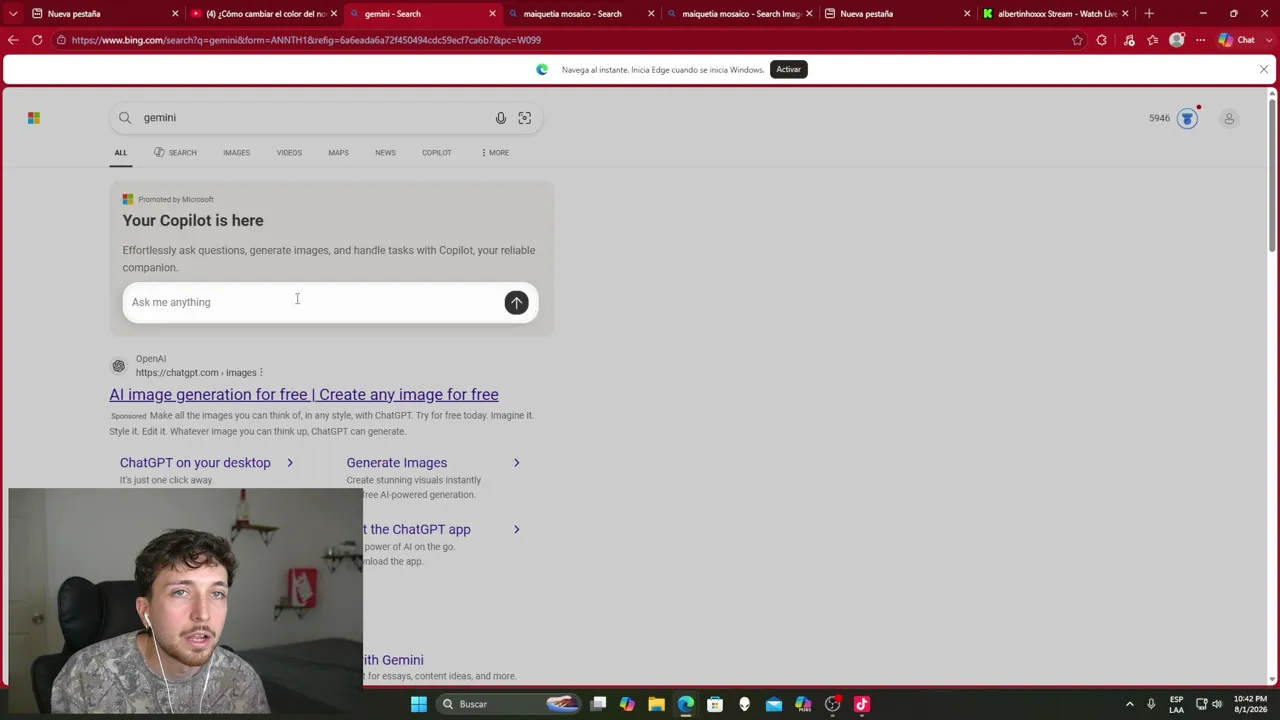1280x720 pixels.
Task: Open the NEWS results tab
Action: pyautogui.click(x=385, y=153)
